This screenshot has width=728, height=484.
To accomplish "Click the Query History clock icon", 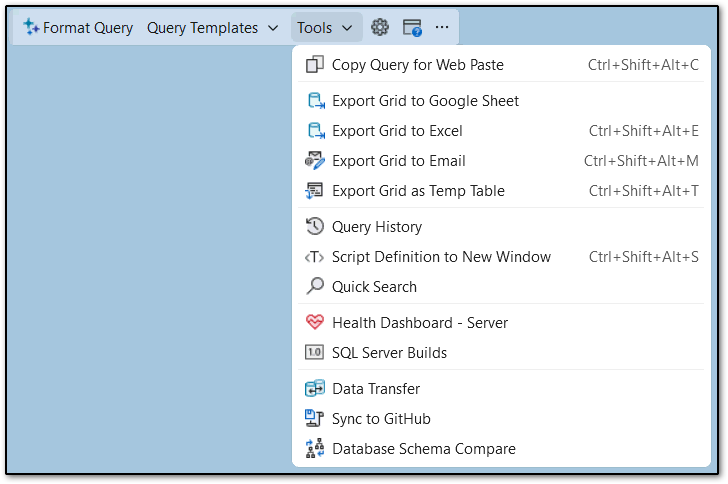I will (x=315, y=227).
